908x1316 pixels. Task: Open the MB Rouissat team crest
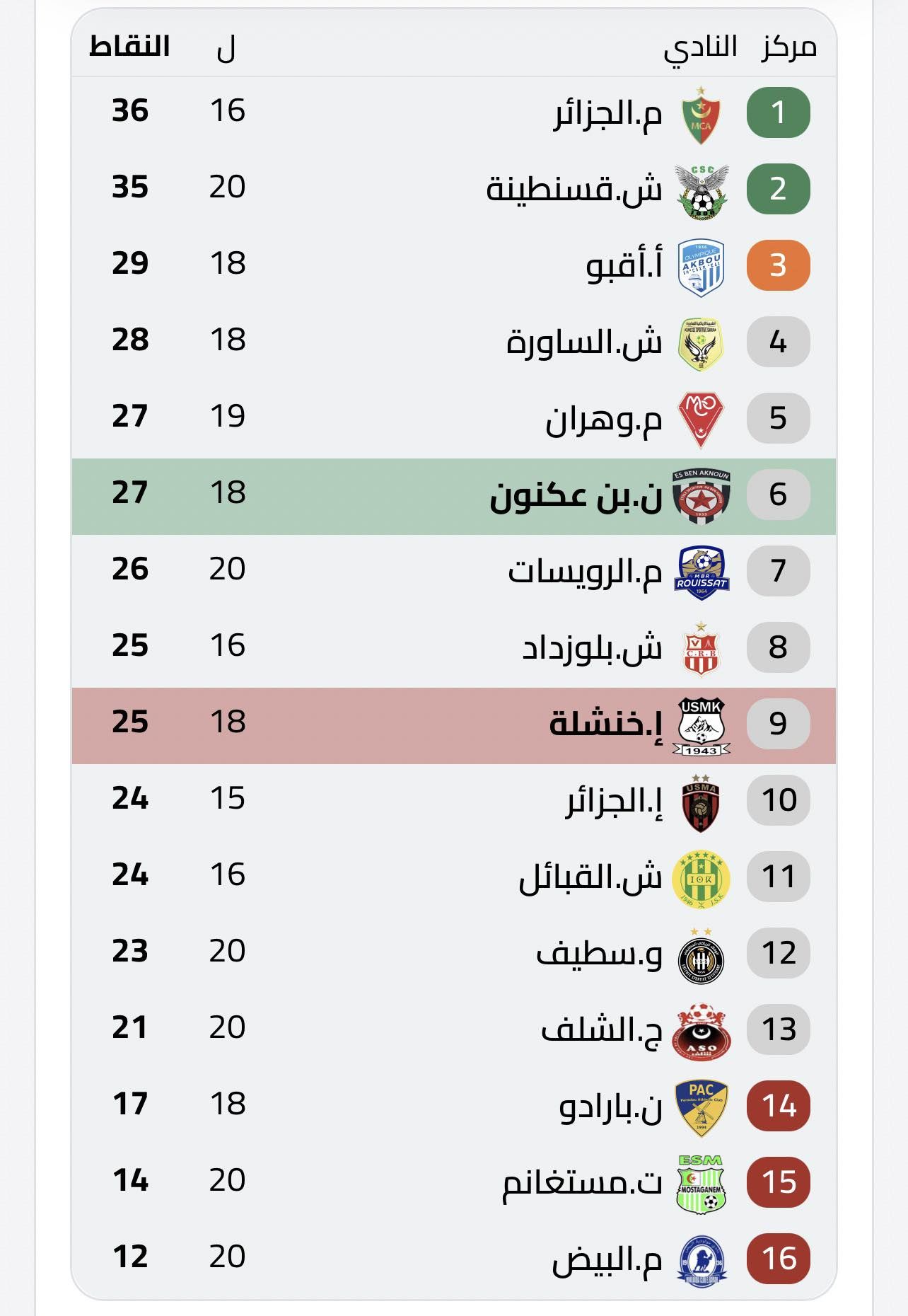pyautogui.click(x=701, y=572)
